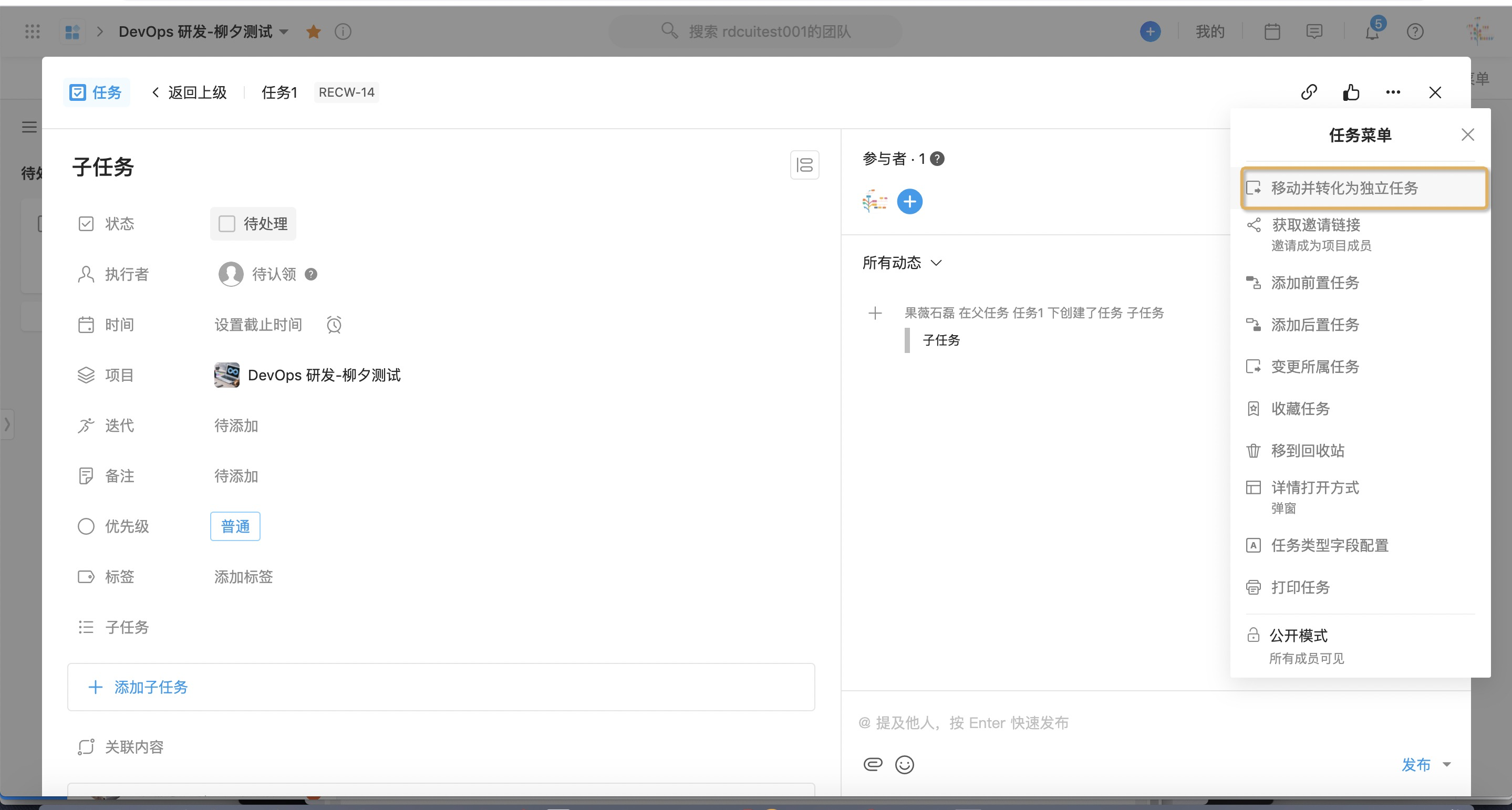Open the 所有动态 filter dropdown

pos(902,262)
